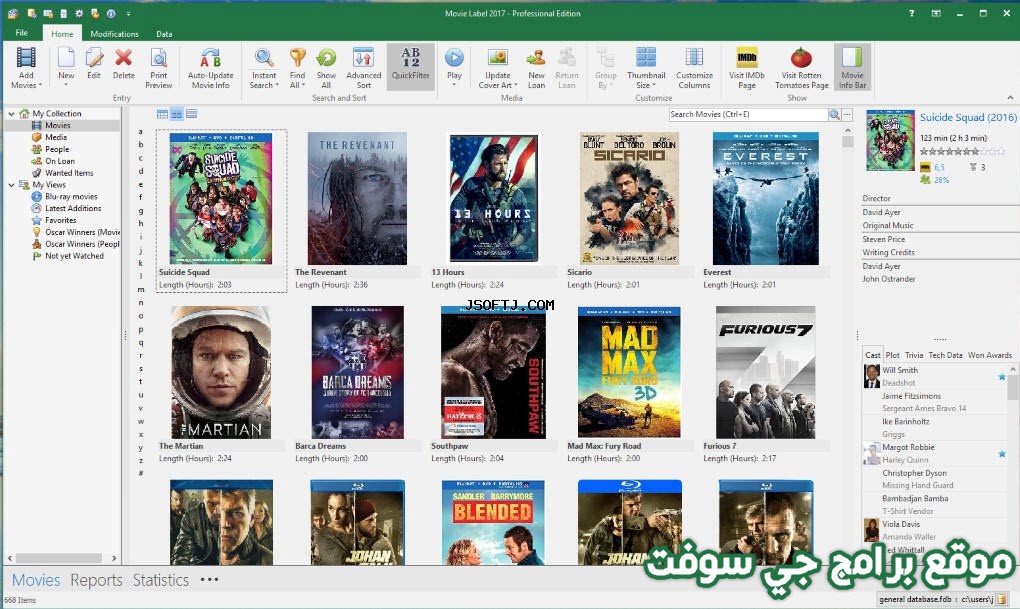The image size is (1020, 609).
Task: Click cast member Margot Robbie
Action: (x=908, y=448)
